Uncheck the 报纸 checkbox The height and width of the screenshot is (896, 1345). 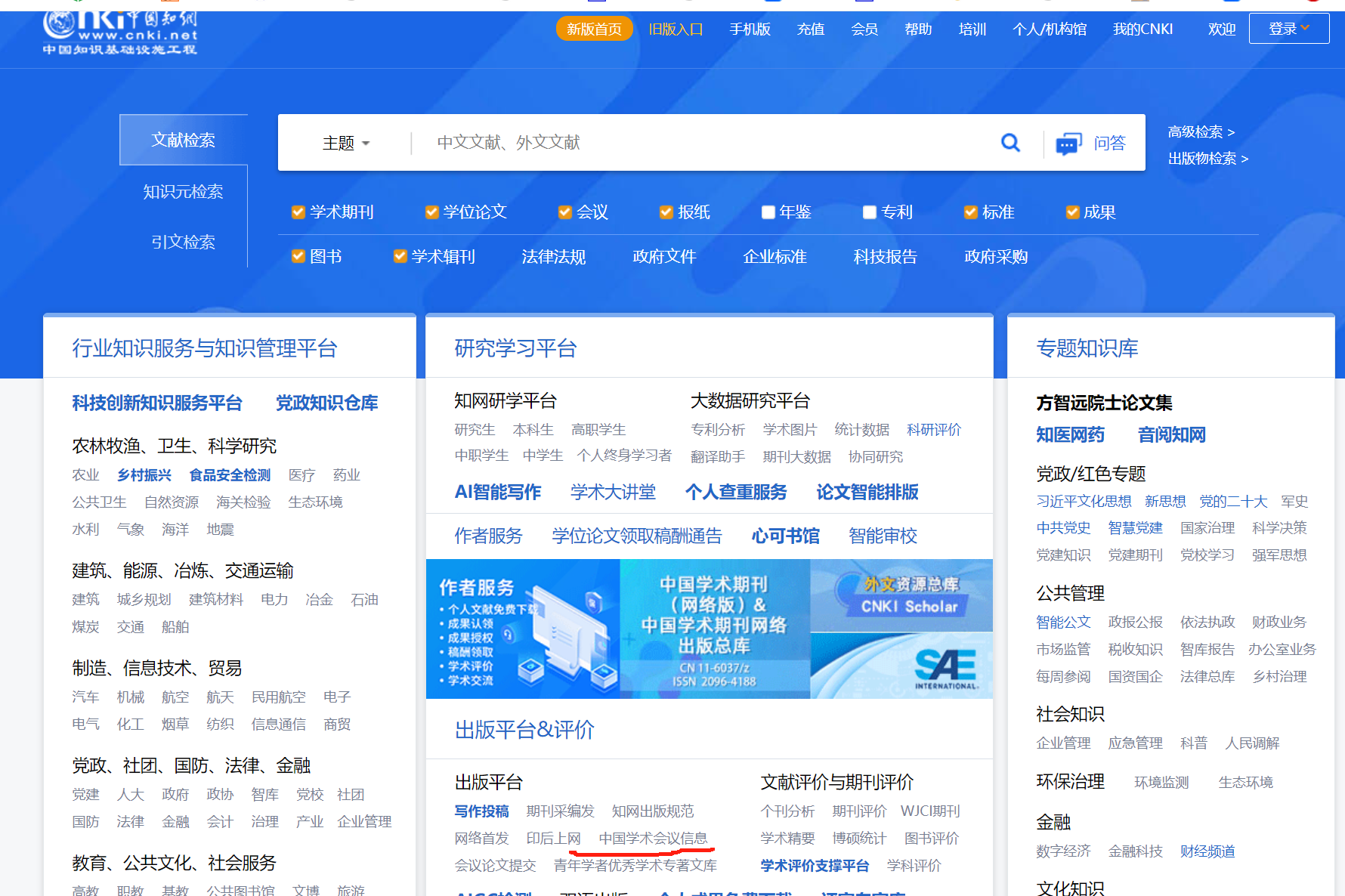pyautogui.click(x=666, y=212)
